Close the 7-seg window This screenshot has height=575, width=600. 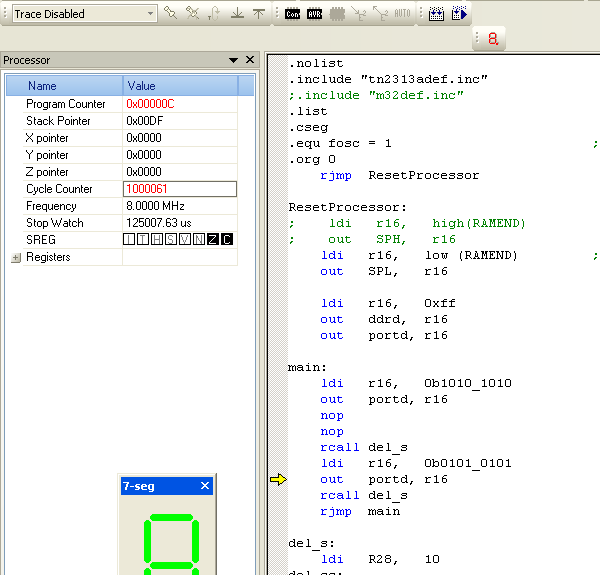[x=205, y=486]
